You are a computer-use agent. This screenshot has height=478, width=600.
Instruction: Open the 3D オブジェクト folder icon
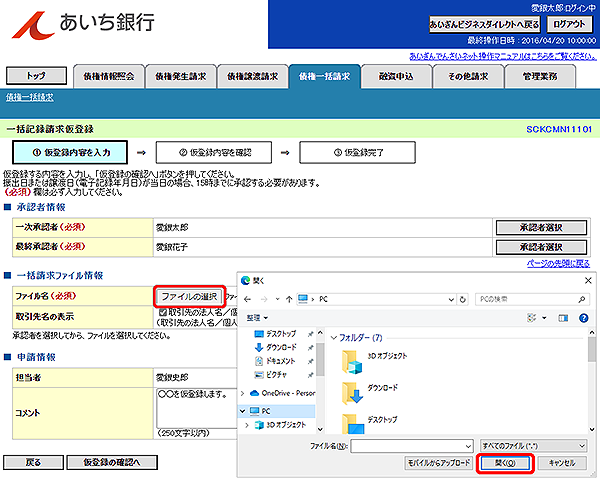point(351,362)
